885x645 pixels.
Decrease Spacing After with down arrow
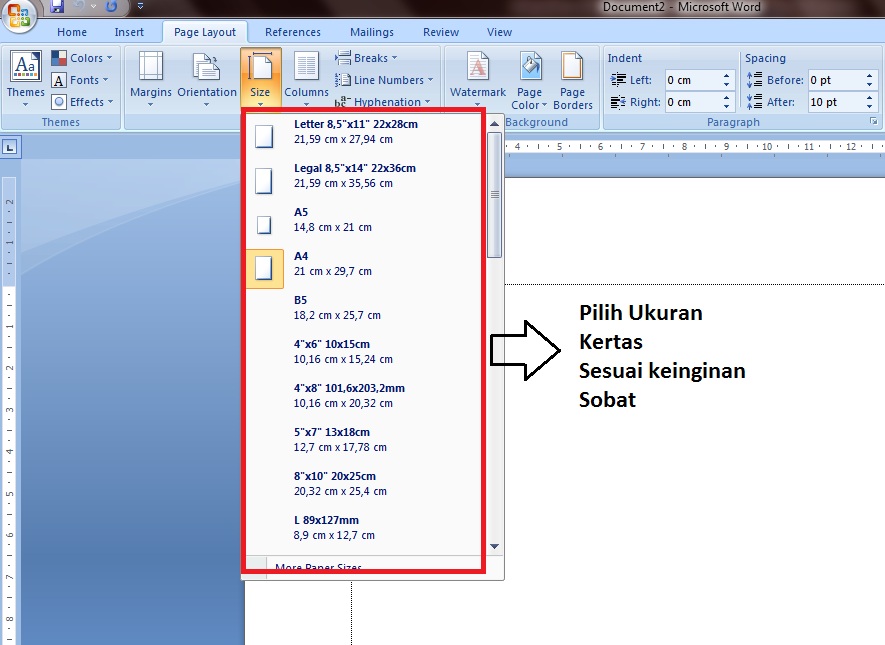(x=869, y=107)
